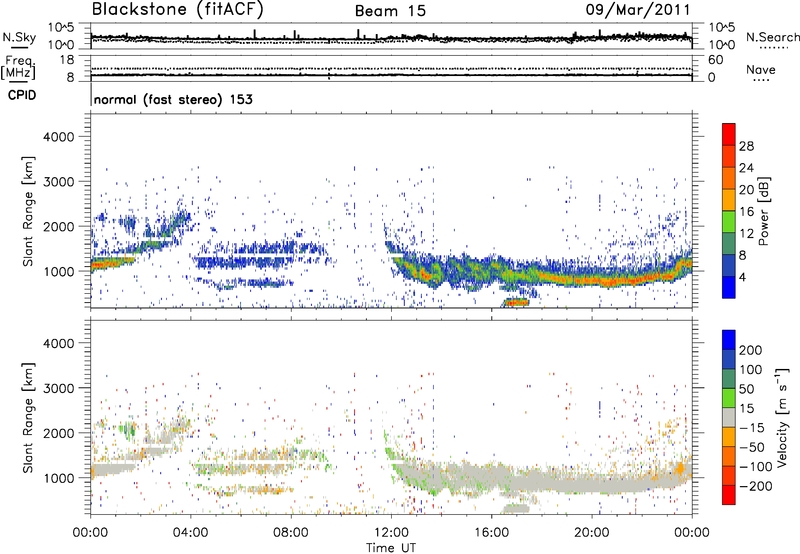Click the 200 value on the Velocity colorbar

751,350
